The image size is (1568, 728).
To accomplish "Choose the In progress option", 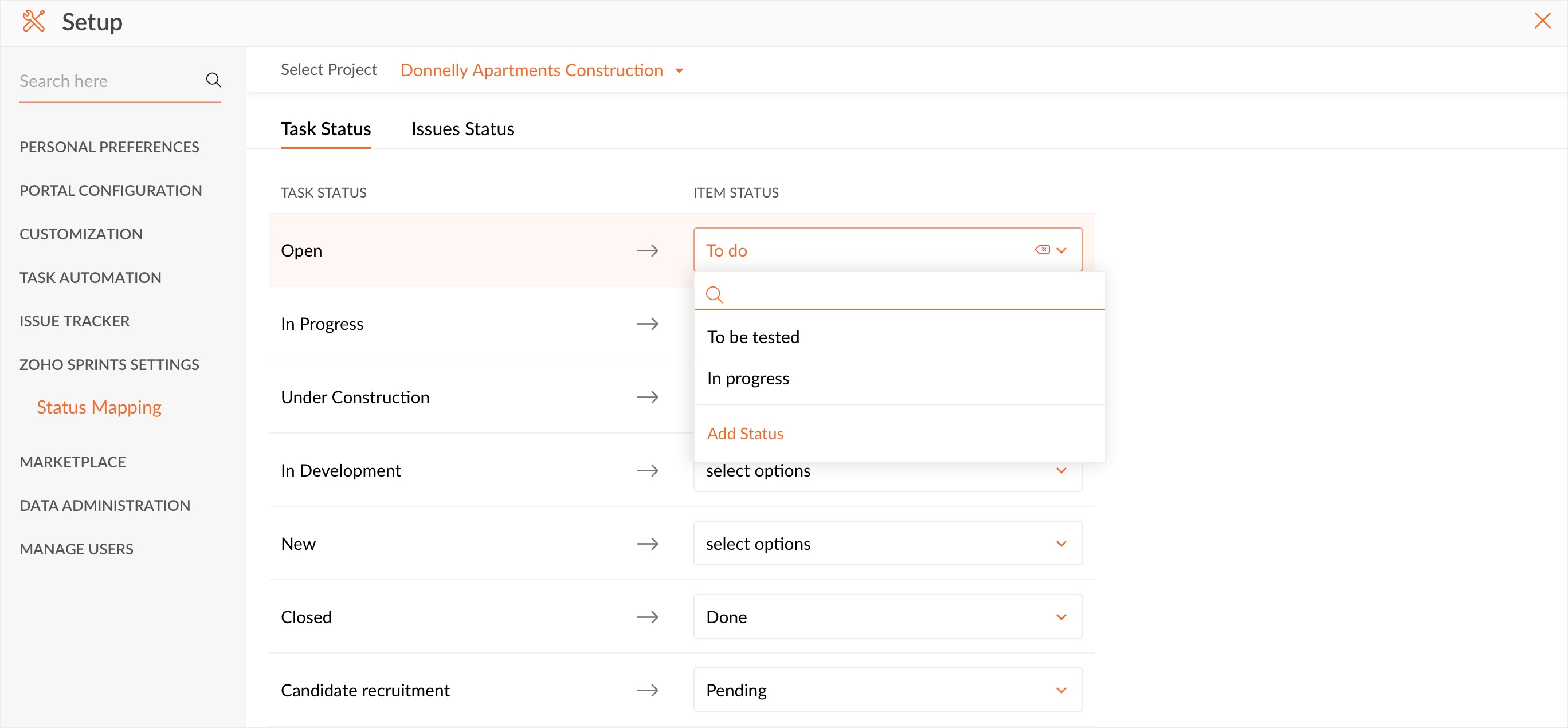I will pyautogui.click(x=748, y=378).
